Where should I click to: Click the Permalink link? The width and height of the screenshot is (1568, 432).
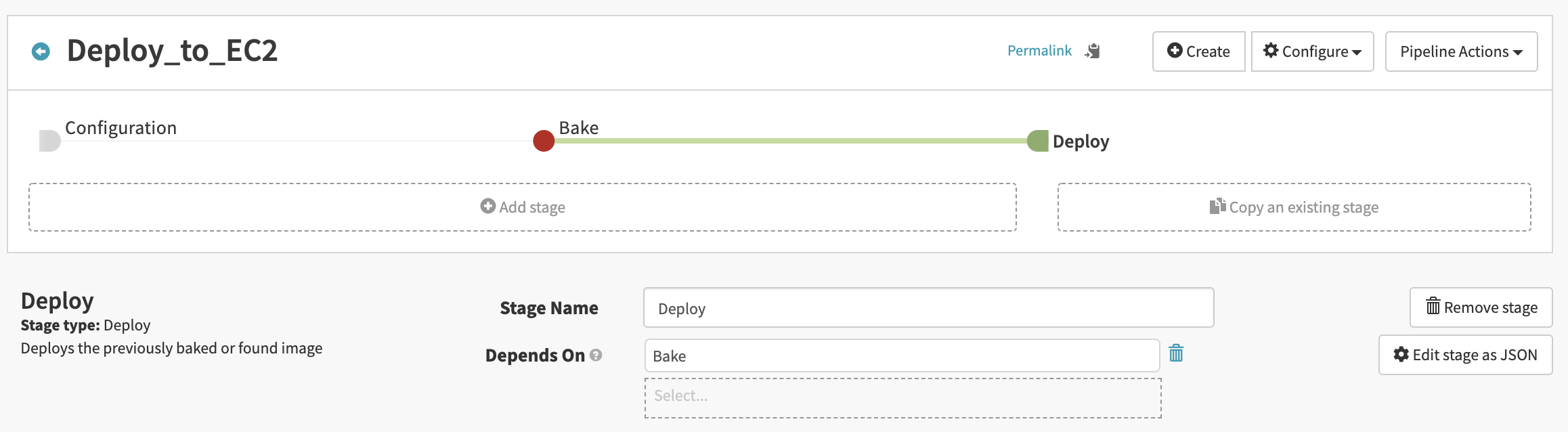click(x=1039, y=51)
